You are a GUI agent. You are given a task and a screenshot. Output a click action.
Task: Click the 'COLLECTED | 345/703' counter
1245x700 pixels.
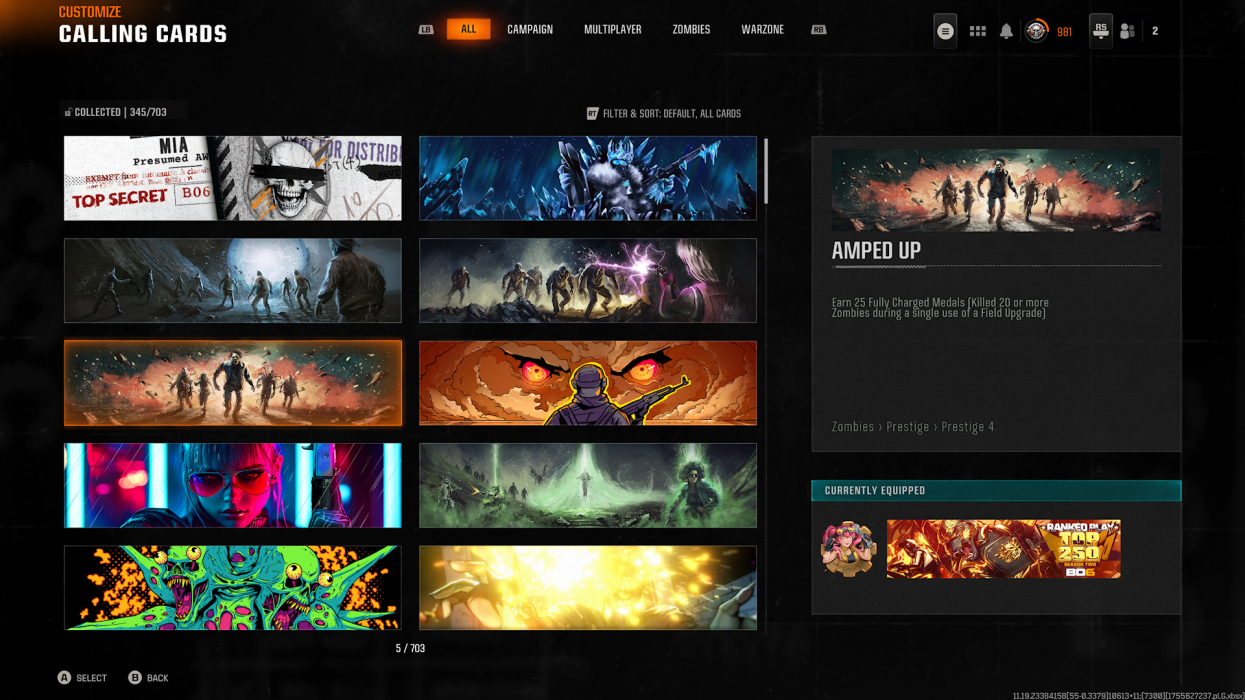click(121, 112)
